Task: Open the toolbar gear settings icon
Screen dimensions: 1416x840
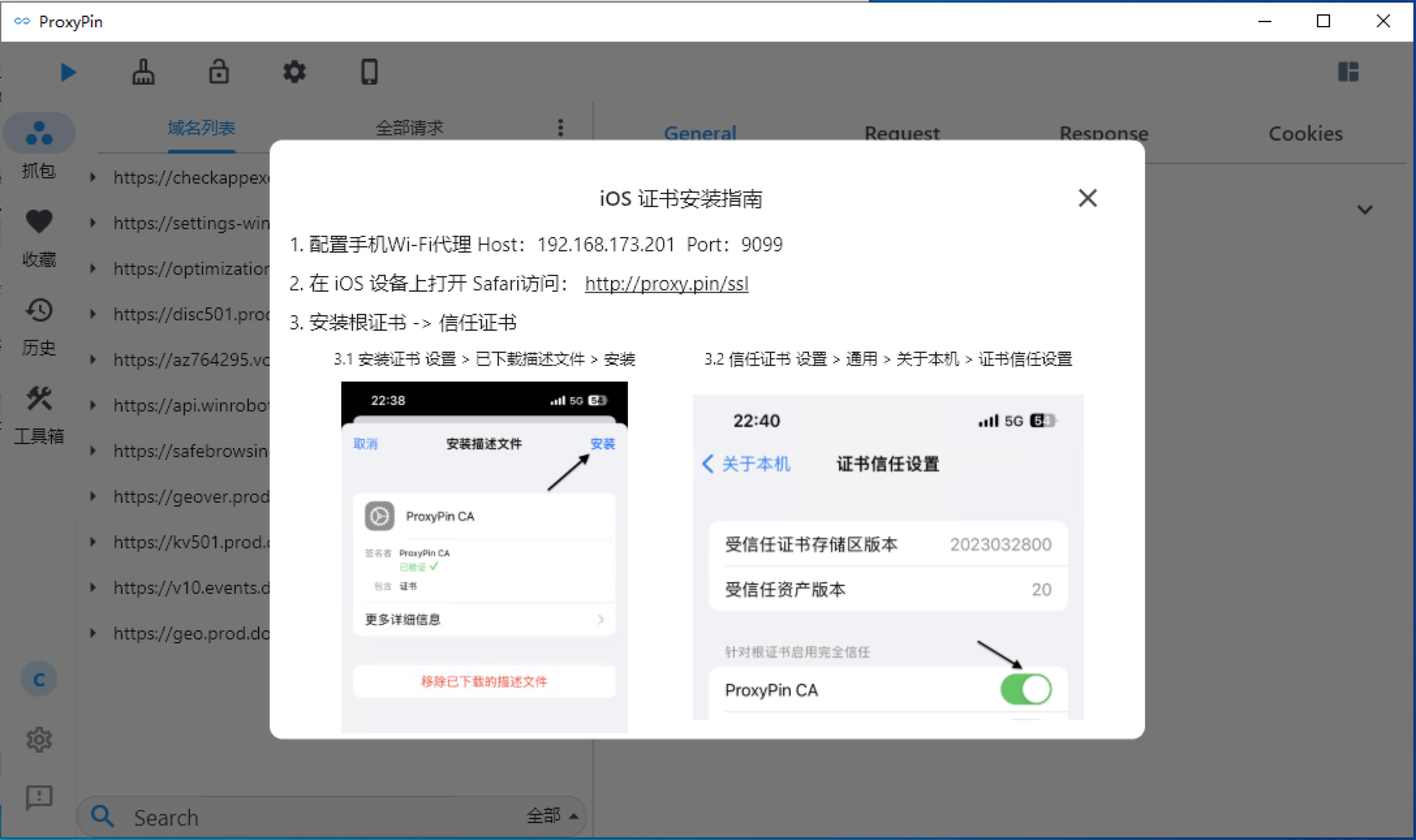Action: [x=294, y=72]
